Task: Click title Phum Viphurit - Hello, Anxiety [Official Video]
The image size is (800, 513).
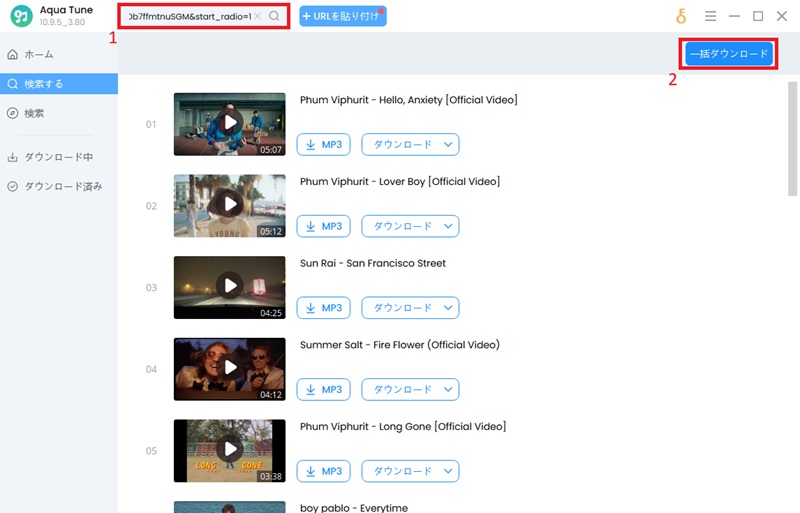Action: 409,100
